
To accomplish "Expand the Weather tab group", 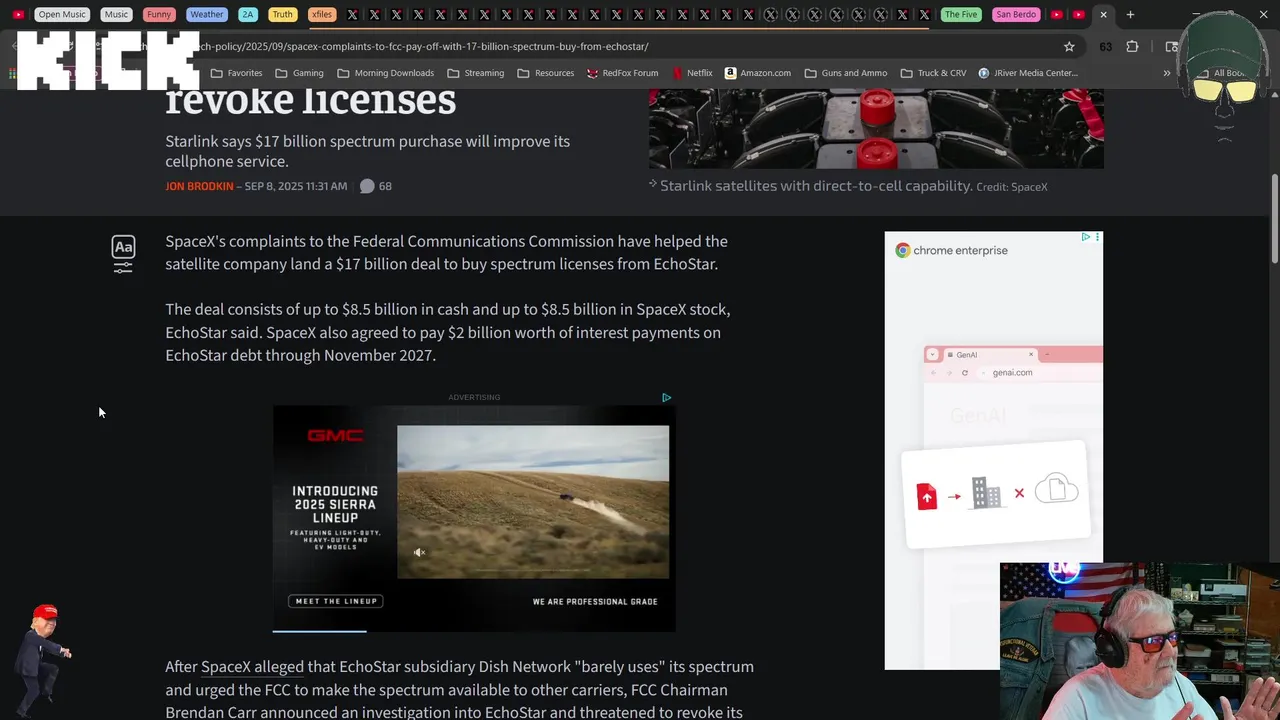I will pyautogui.click(x=207, y=15).
